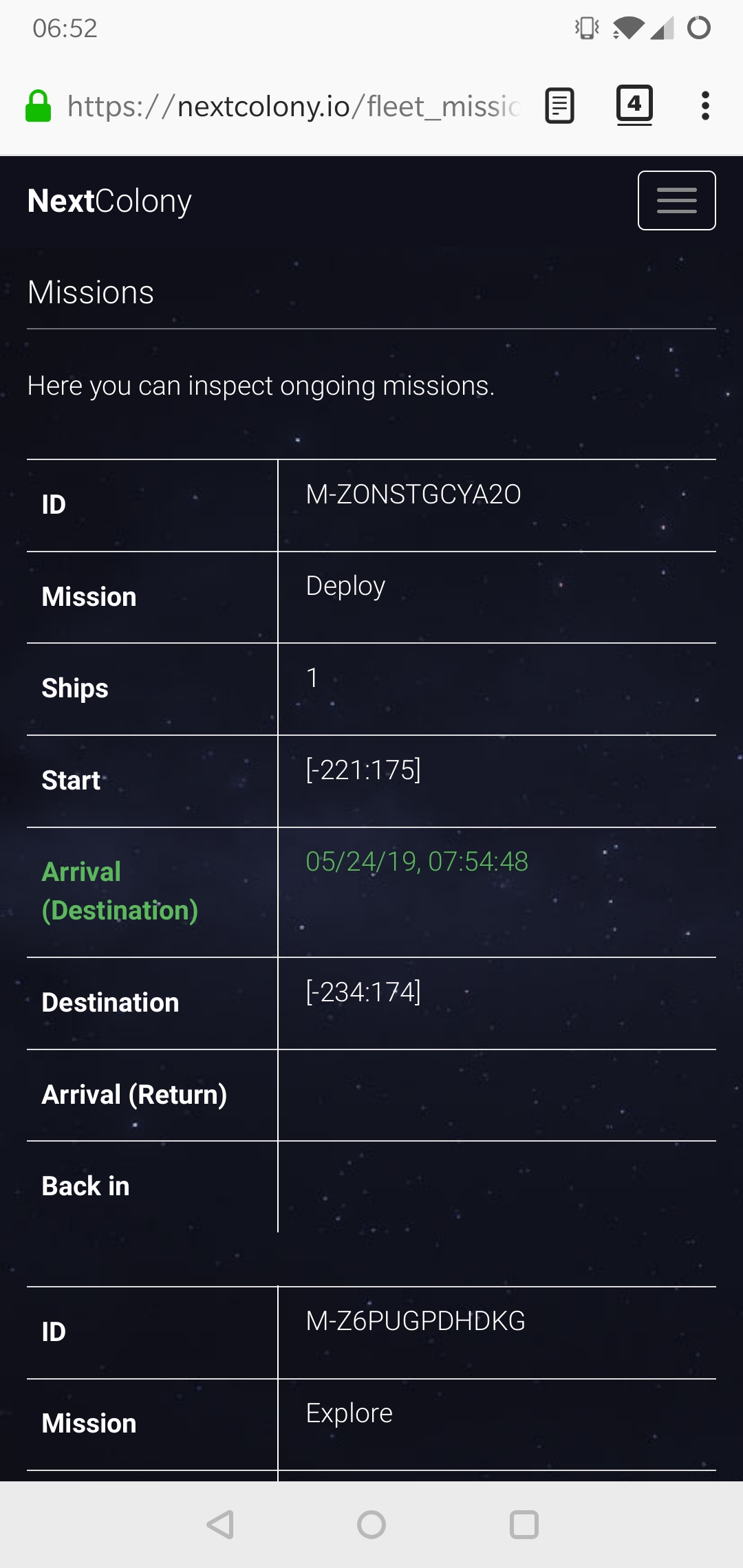The width and height of the screenshot is (743, 1568).
Task: Select start coordinates [-221:175]
Action: [363, 770]
